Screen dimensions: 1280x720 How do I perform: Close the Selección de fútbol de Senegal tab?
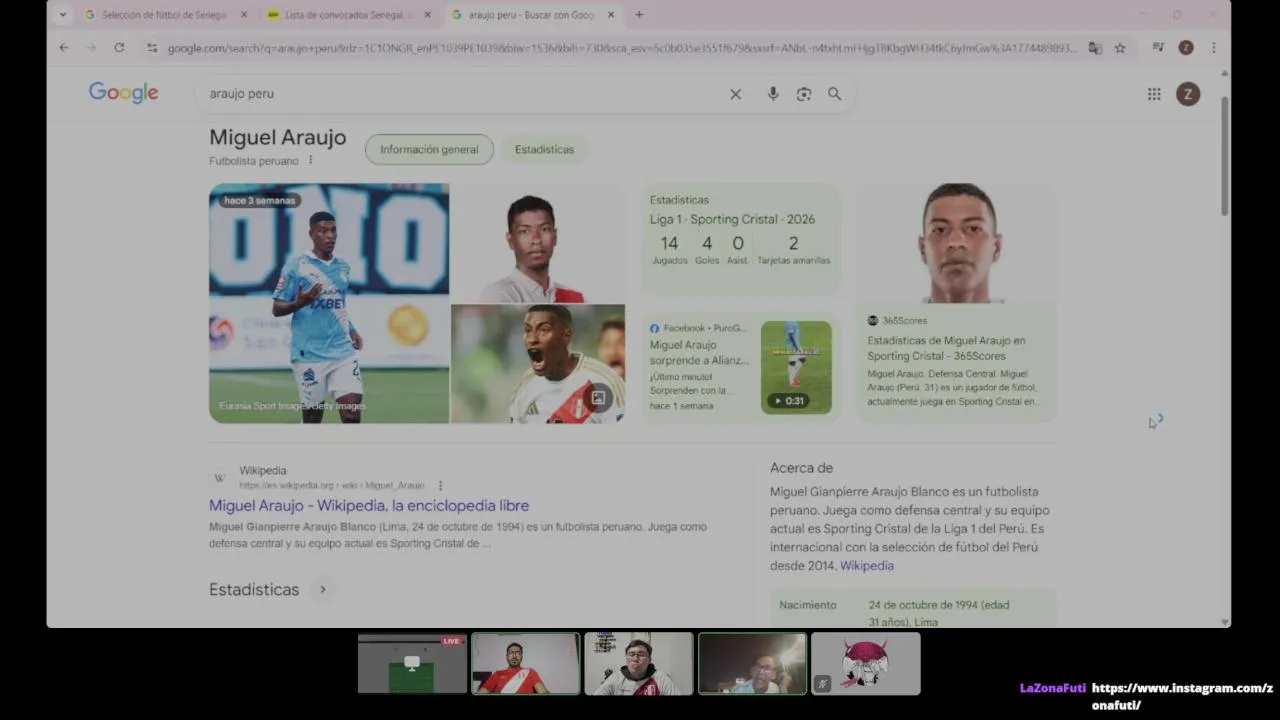[244, 15]
